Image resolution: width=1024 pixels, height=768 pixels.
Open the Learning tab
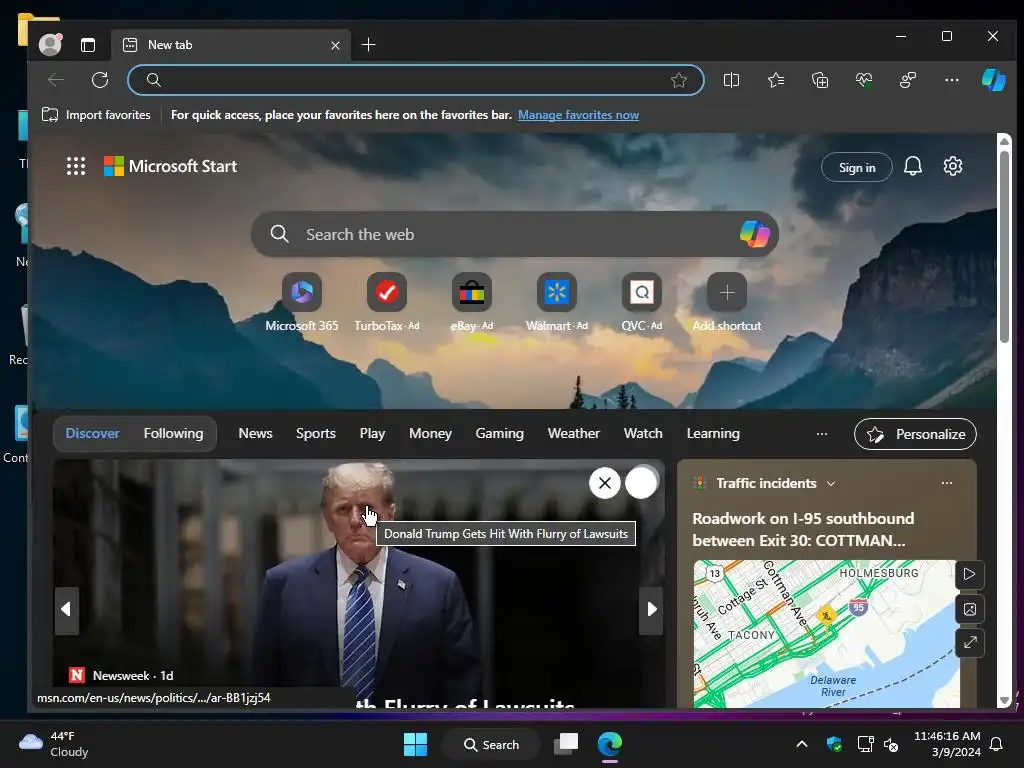tap(713, 434)
